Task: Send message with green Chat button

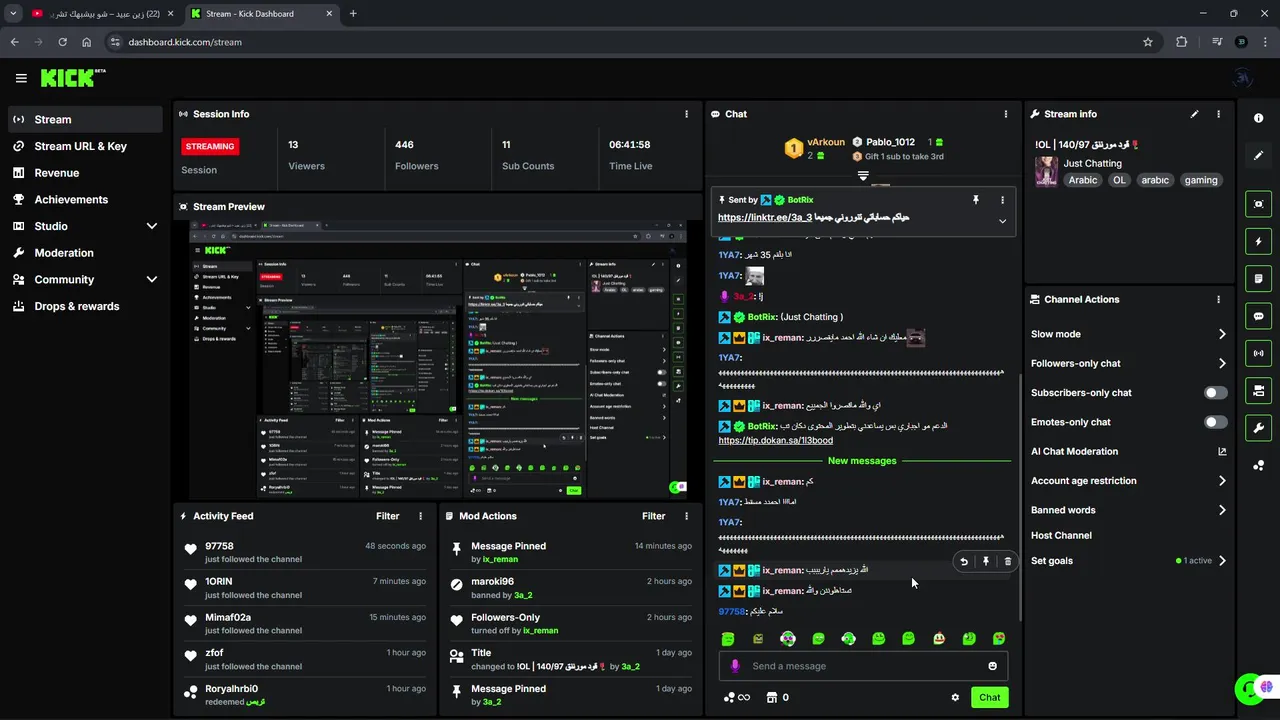Action: coord(989,698)
